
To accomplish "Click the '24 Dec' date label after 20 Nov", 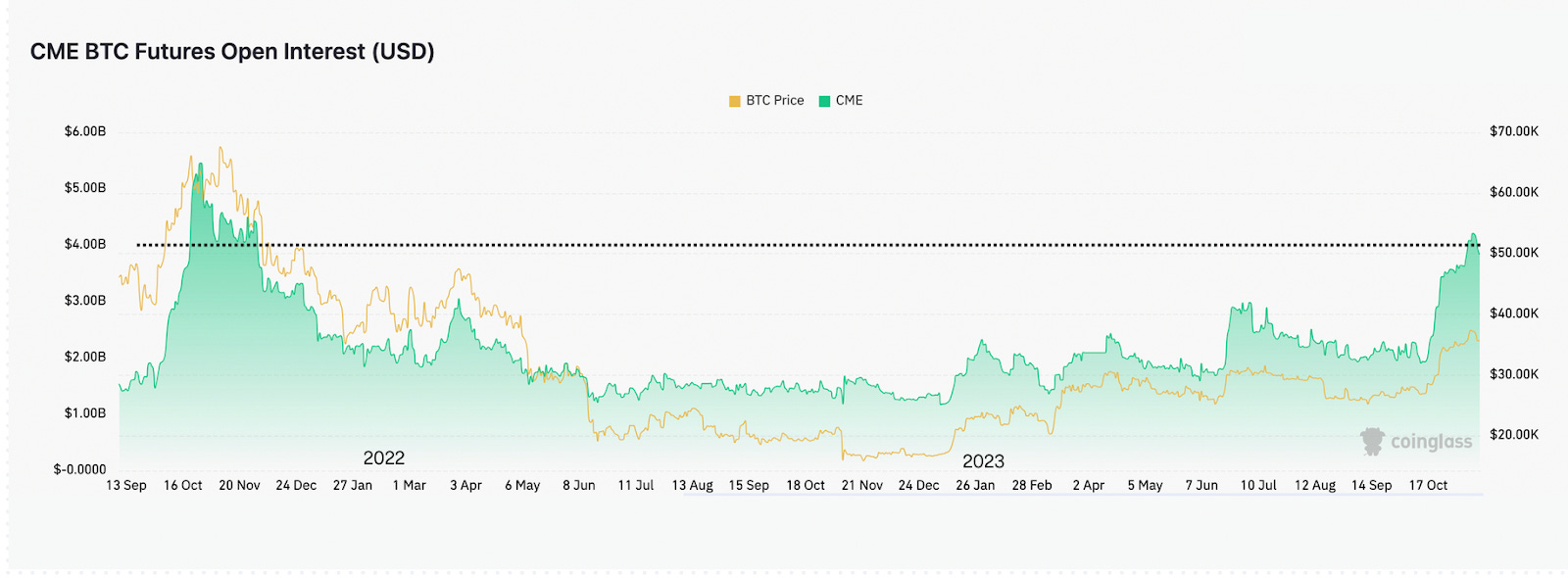I will coord(296,486).
